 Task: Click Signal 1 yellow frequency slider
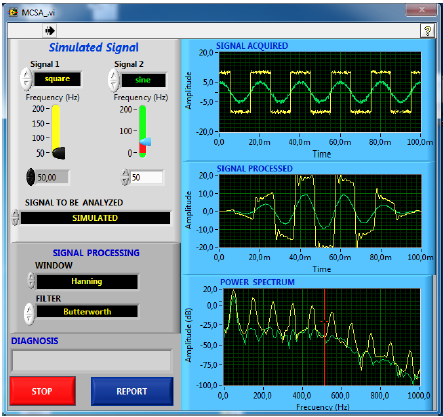click(56, 131)
